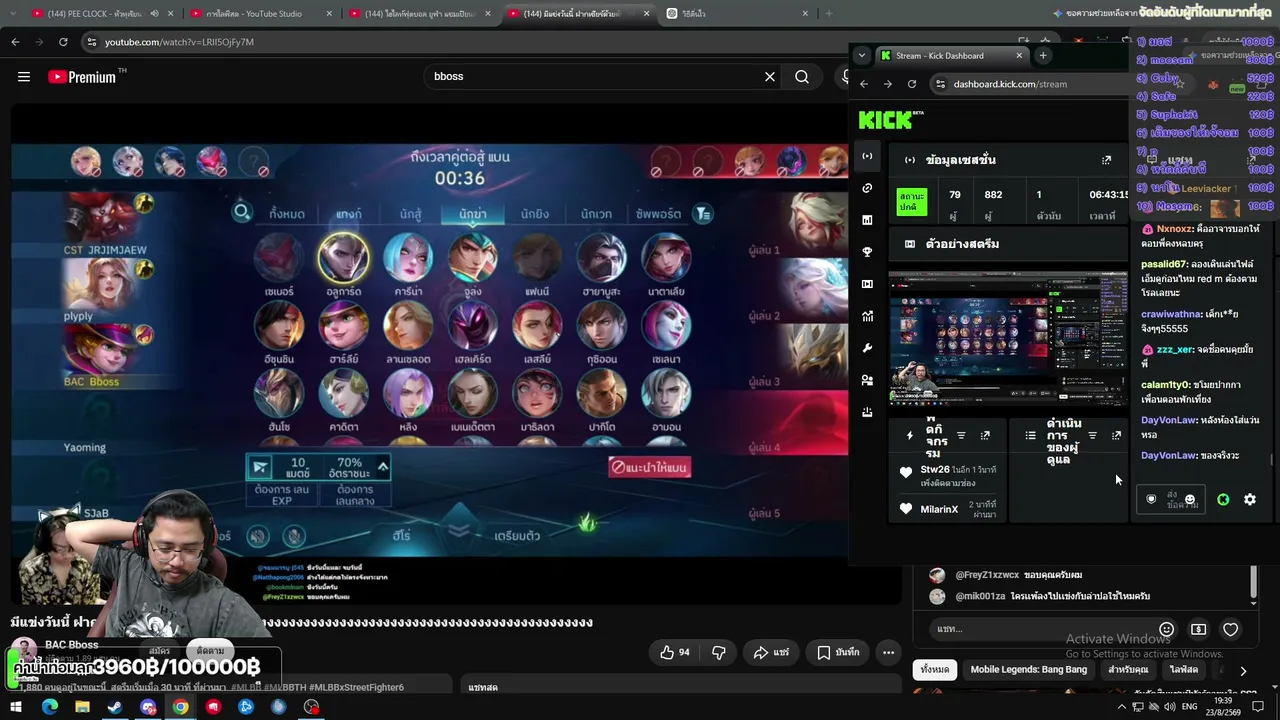
Task: Open the YouTube guide hamburger menu
Action: coord(24,77)
